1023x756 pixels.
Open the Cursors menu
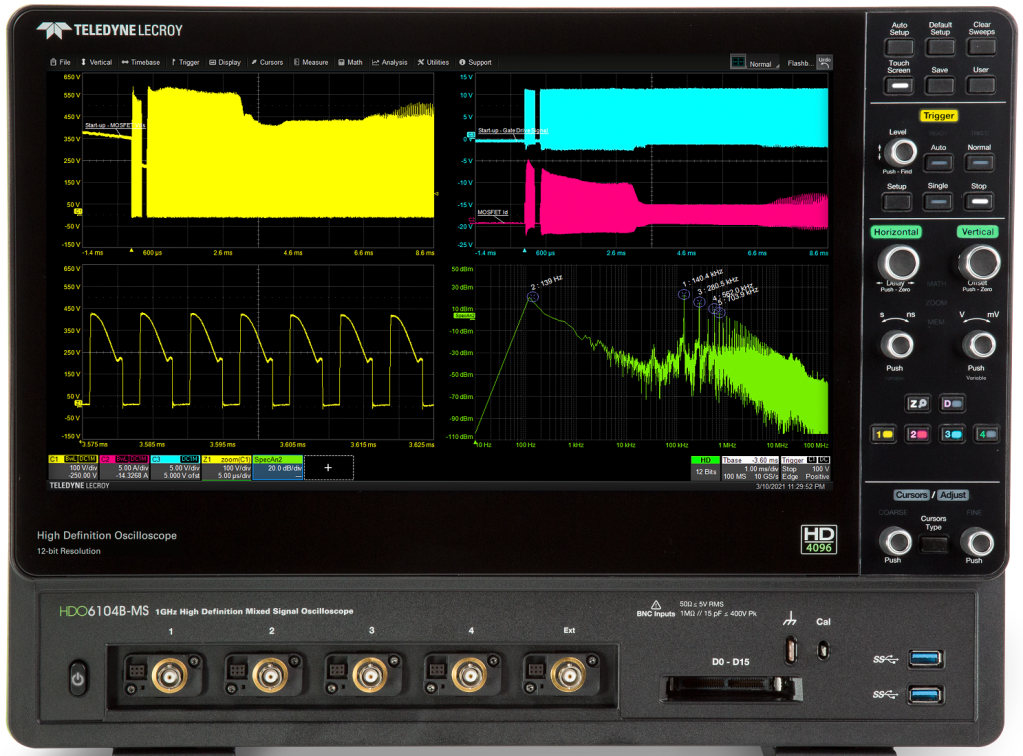click(267, 63)
